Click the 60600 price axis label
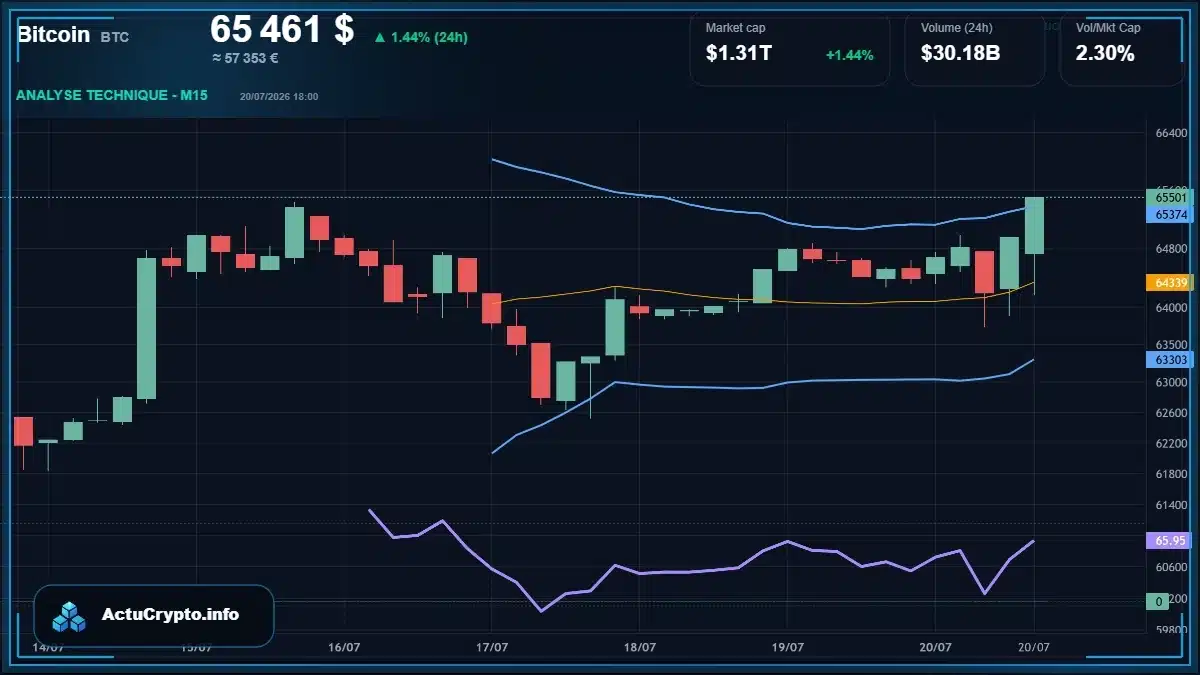This screenshot has height=675, width=1200. (x=1171, y=567)
